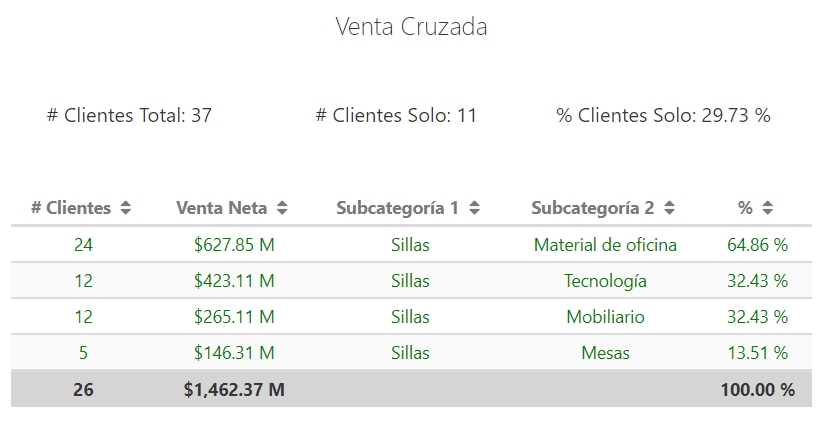This screenshot has width=830, height=423.
Task: Click the Venta Cruzada title
Action: point(411,26)
